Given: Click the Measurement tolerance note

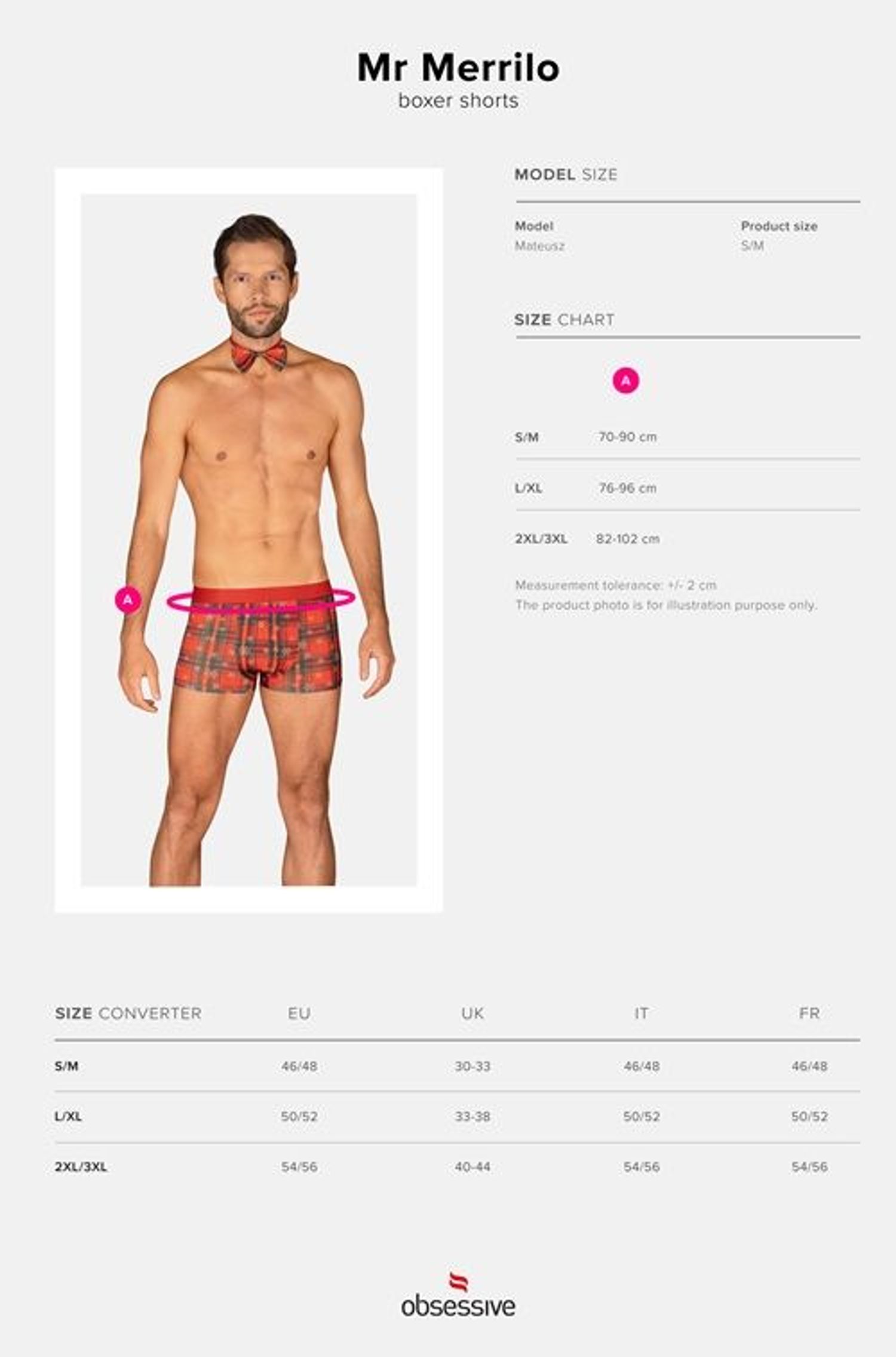Looking at the screenshot, I should pos(616,585).
